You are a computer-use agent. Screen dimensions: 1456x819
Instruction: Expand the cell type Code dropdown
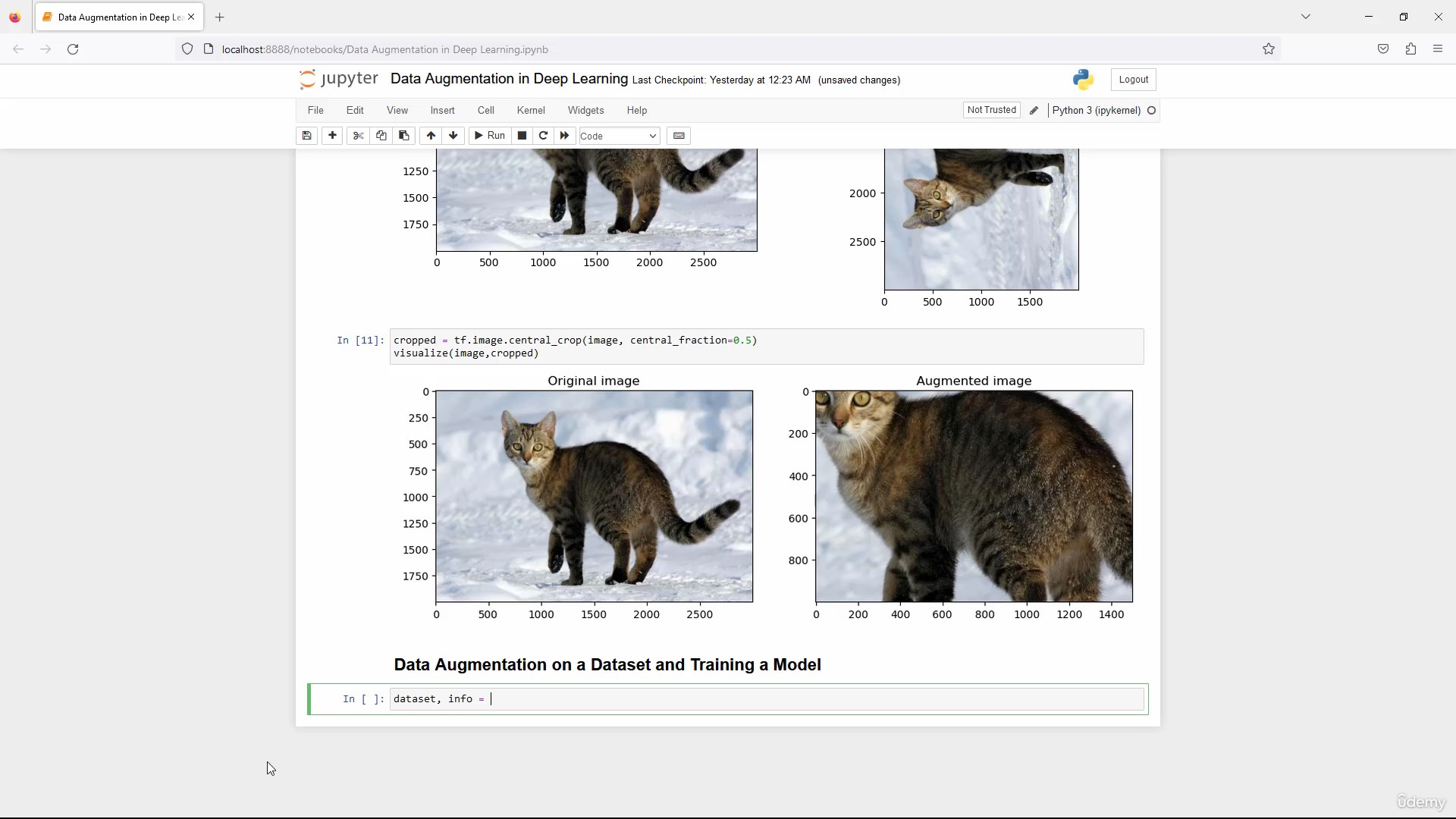[x=619, y=136]
